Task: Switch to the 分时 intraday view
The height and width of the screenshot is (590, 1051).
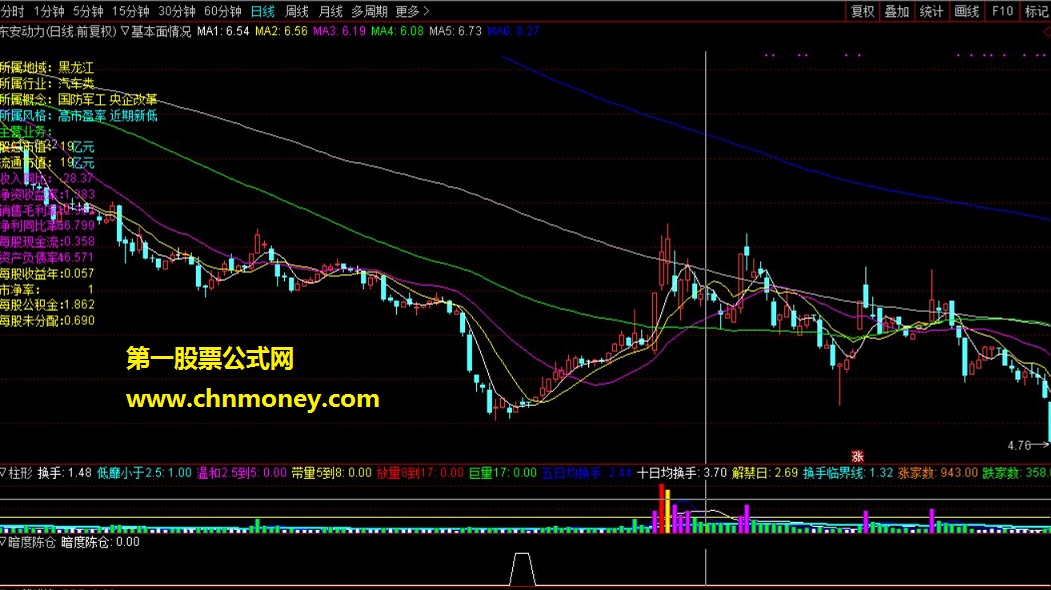Action: [x=11, y=11]
